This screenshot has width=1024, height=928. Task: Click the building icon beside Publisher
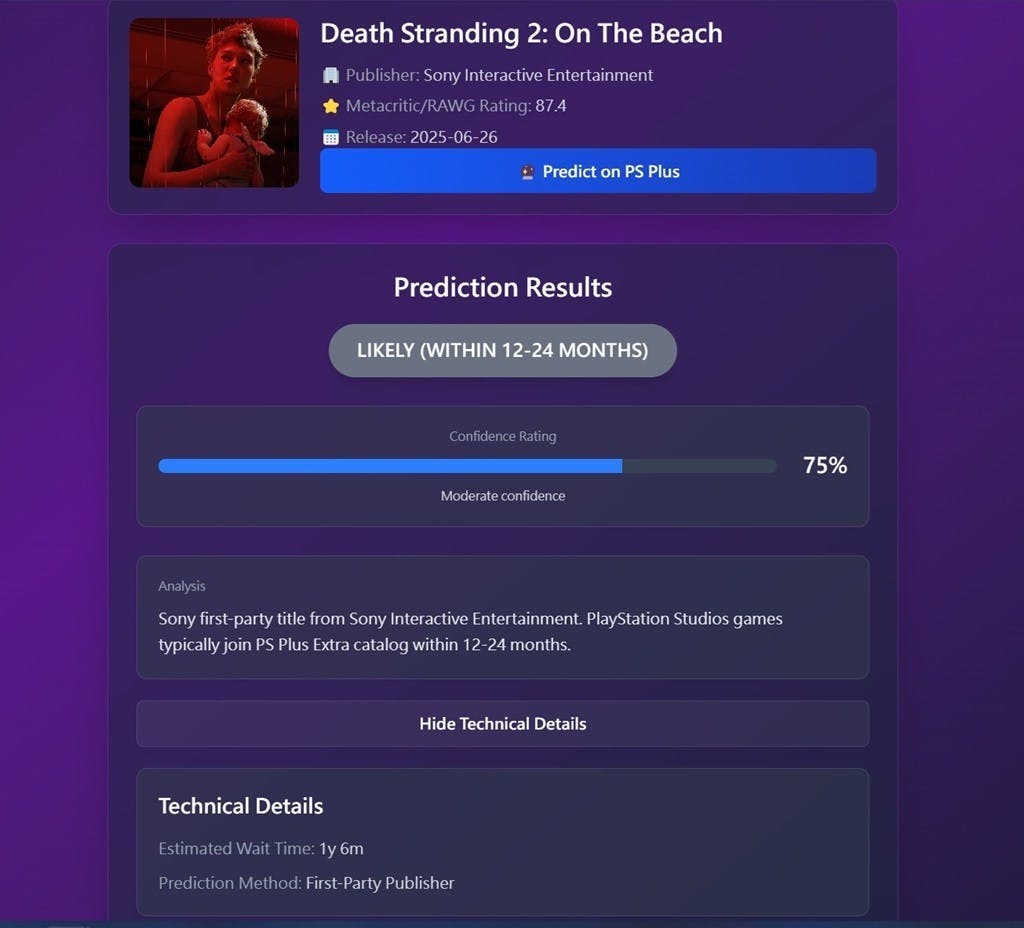click(331, 75)
